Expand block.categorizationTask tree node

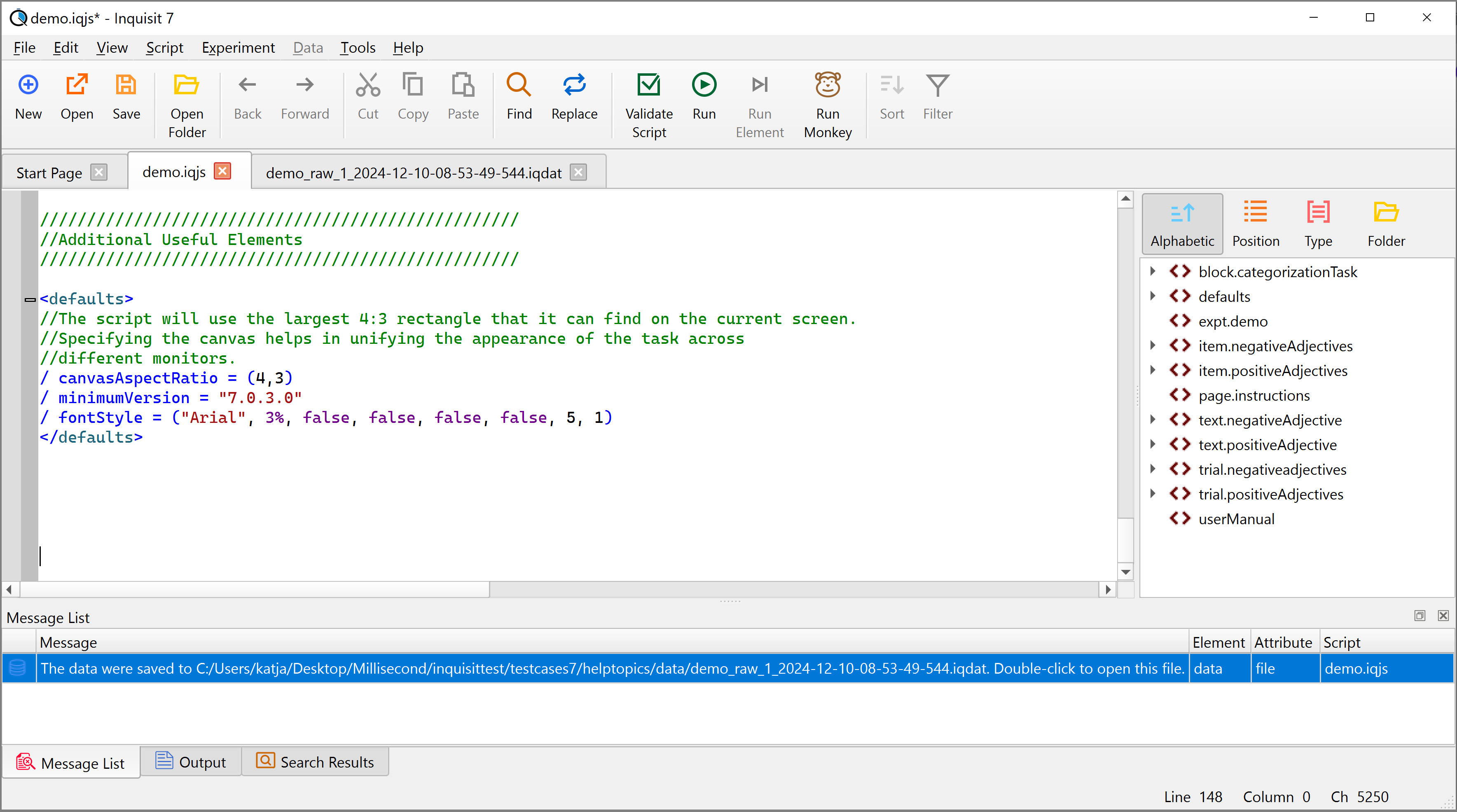point(1153,271)
